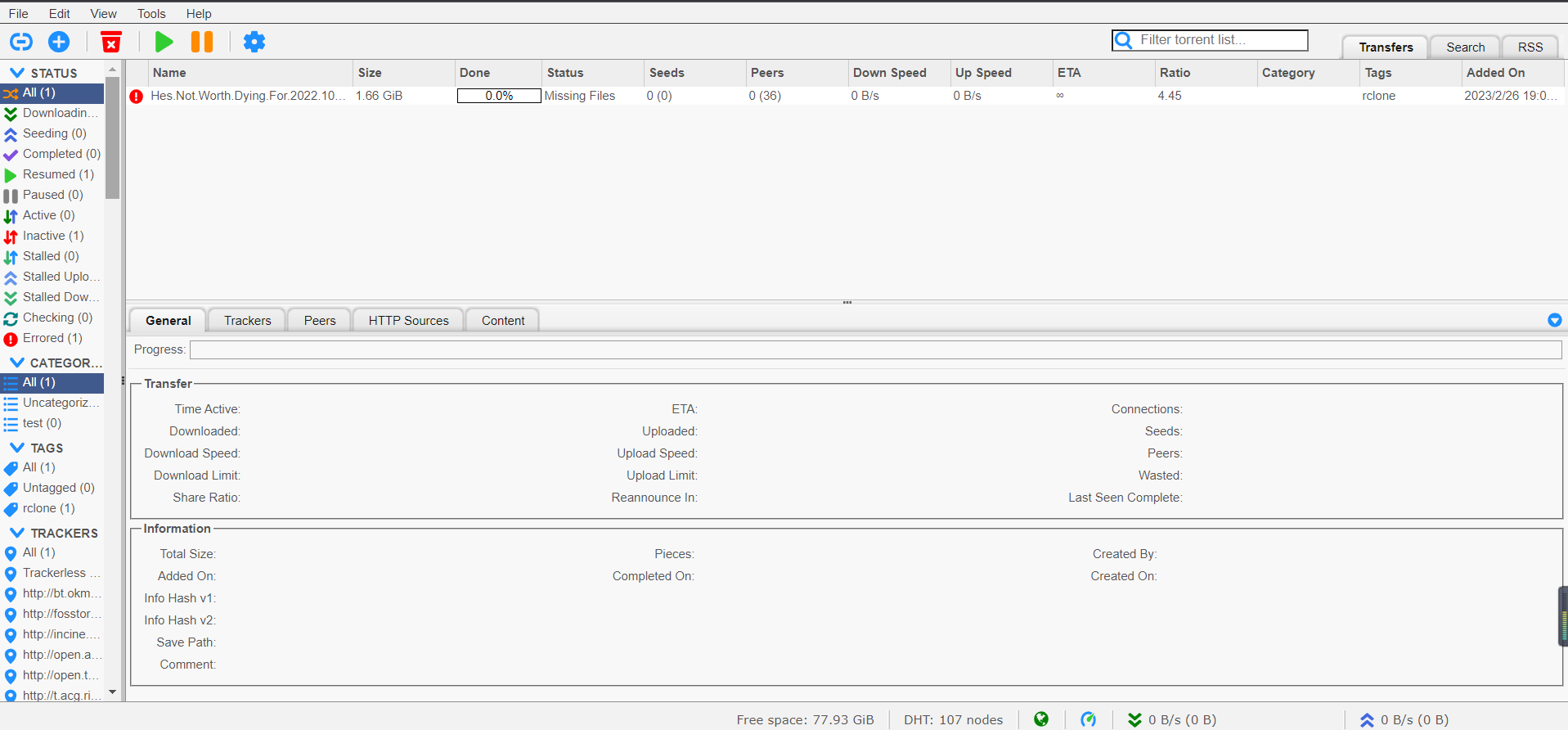
Task: Open the Trackers properties tab
Action: click(x=247, y=320)
